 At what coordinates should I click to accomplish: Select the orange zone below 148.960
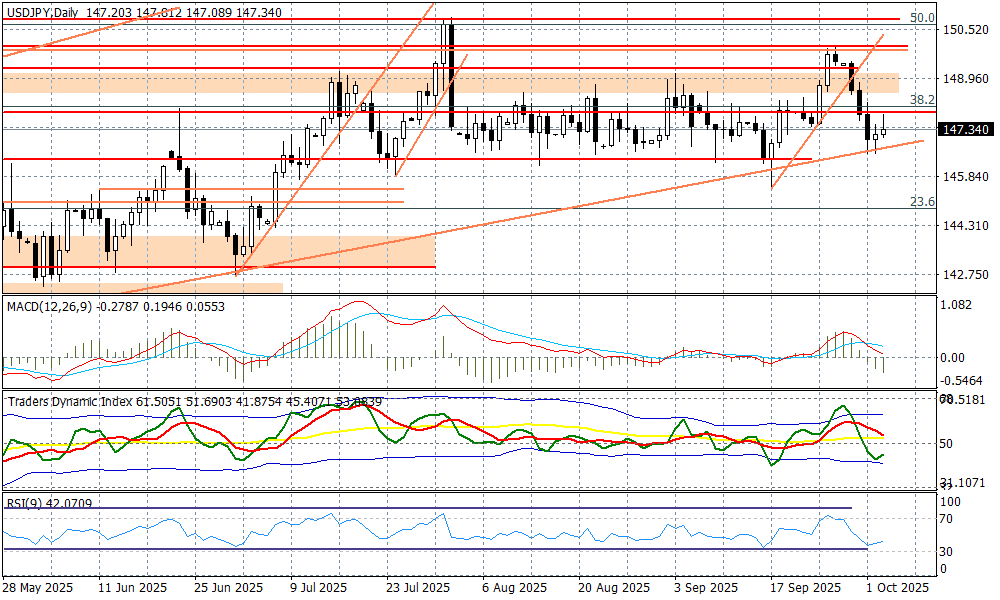click(450, 82)
